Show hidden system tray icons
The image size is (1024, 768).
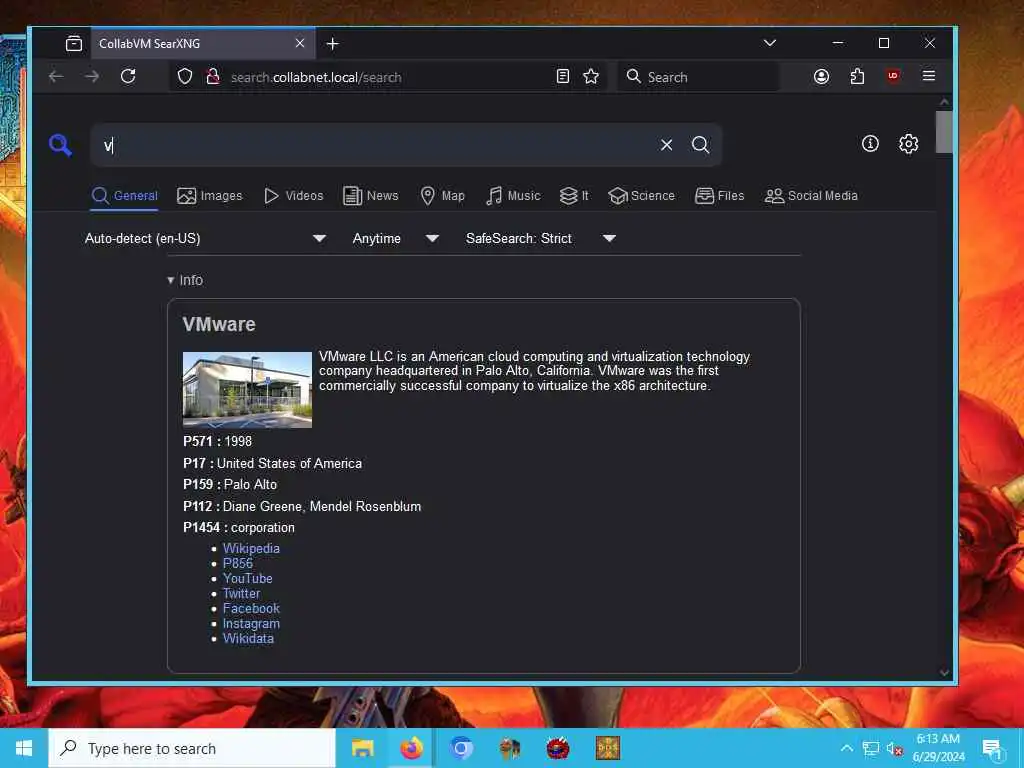coord(846,748)
